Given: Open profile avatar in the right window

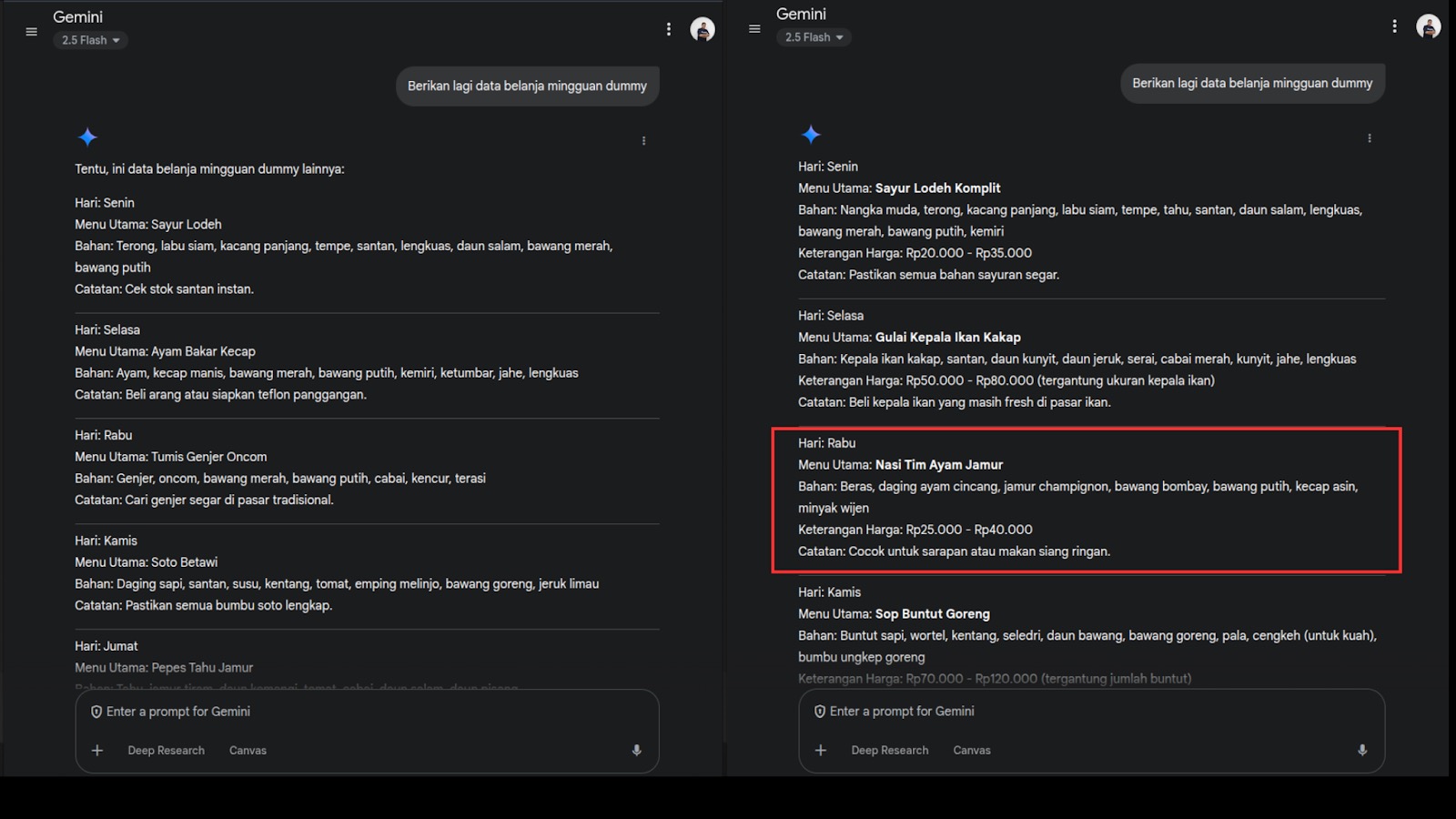Looking at the screenshot, I should [x=1428, y=27].
